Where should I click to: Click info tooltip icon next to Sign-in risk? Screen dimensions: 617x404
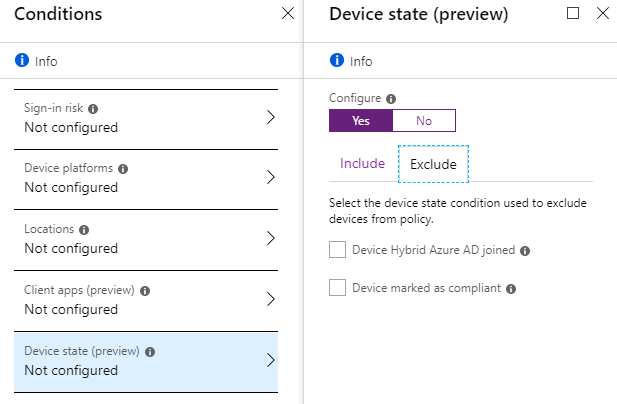pos(93,108)
